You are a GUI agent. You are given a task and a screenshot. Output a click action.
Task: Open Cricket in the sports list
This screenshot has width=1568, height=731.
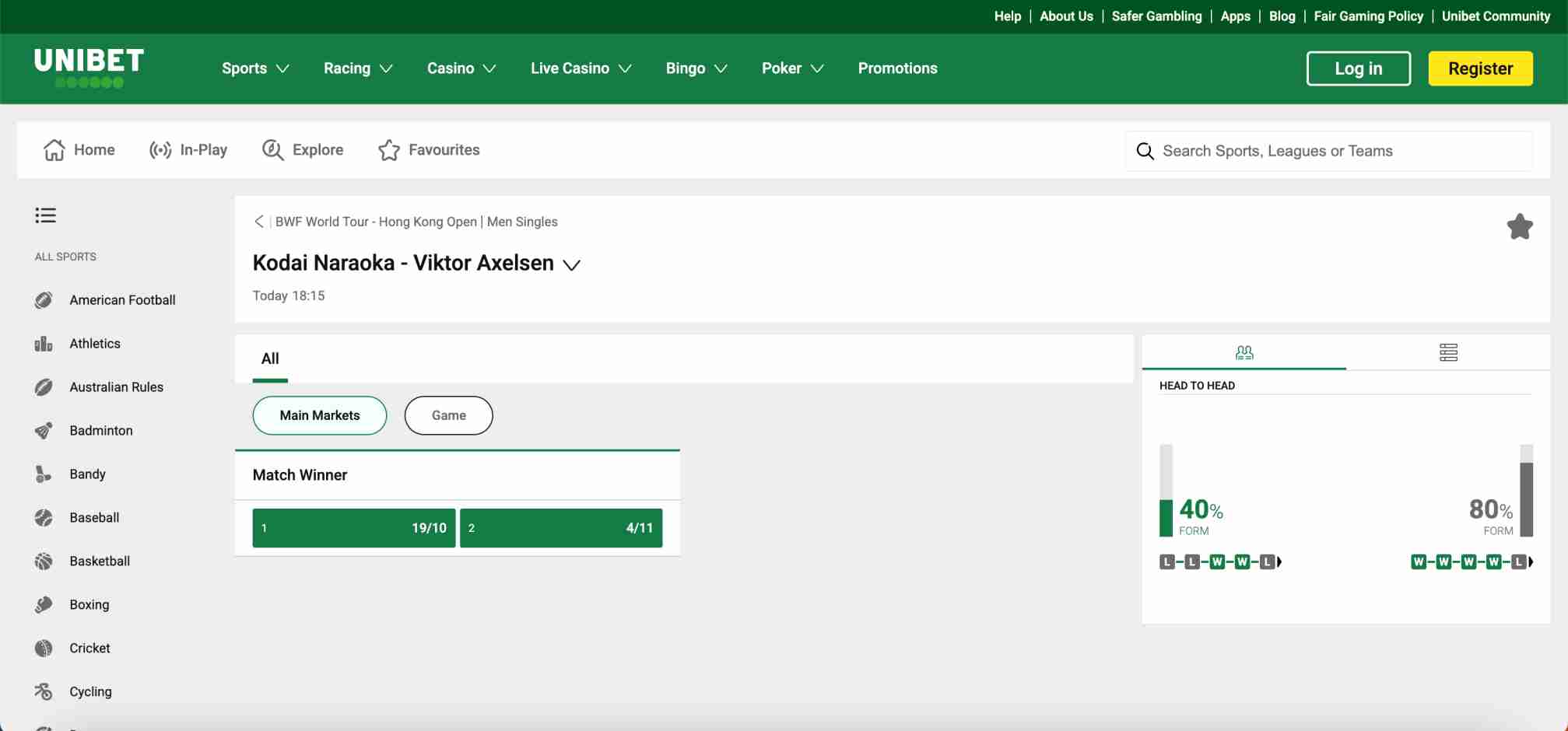click(x=89, y=649)
